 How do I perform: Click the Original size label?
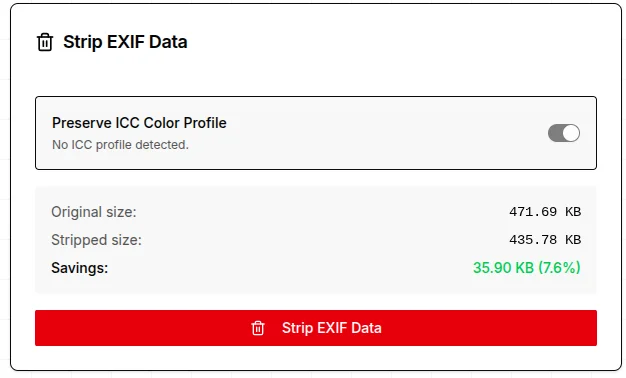tap(94, 212)
